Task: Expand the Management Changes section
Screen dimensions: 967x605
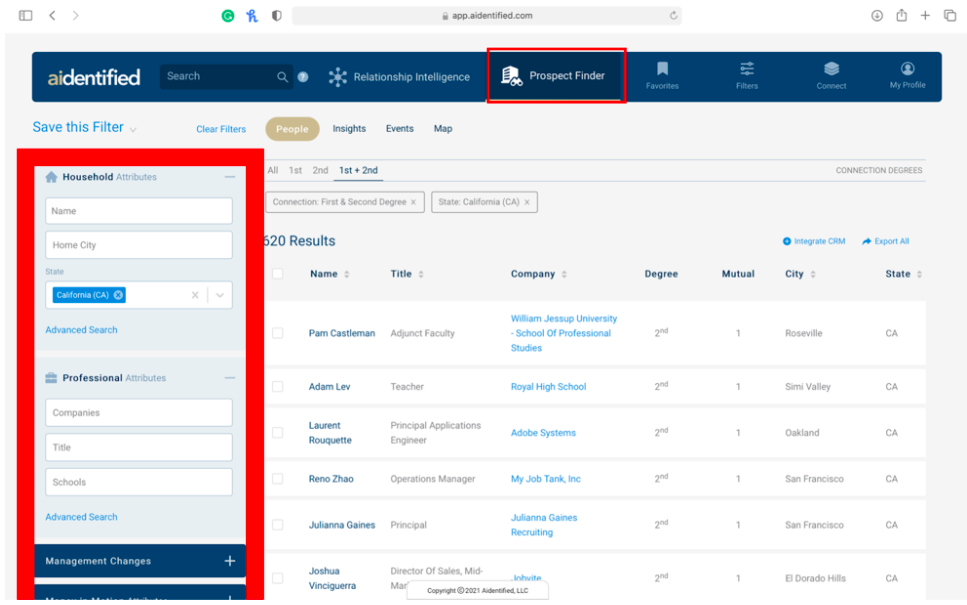Action: click(x=229, y=561)
